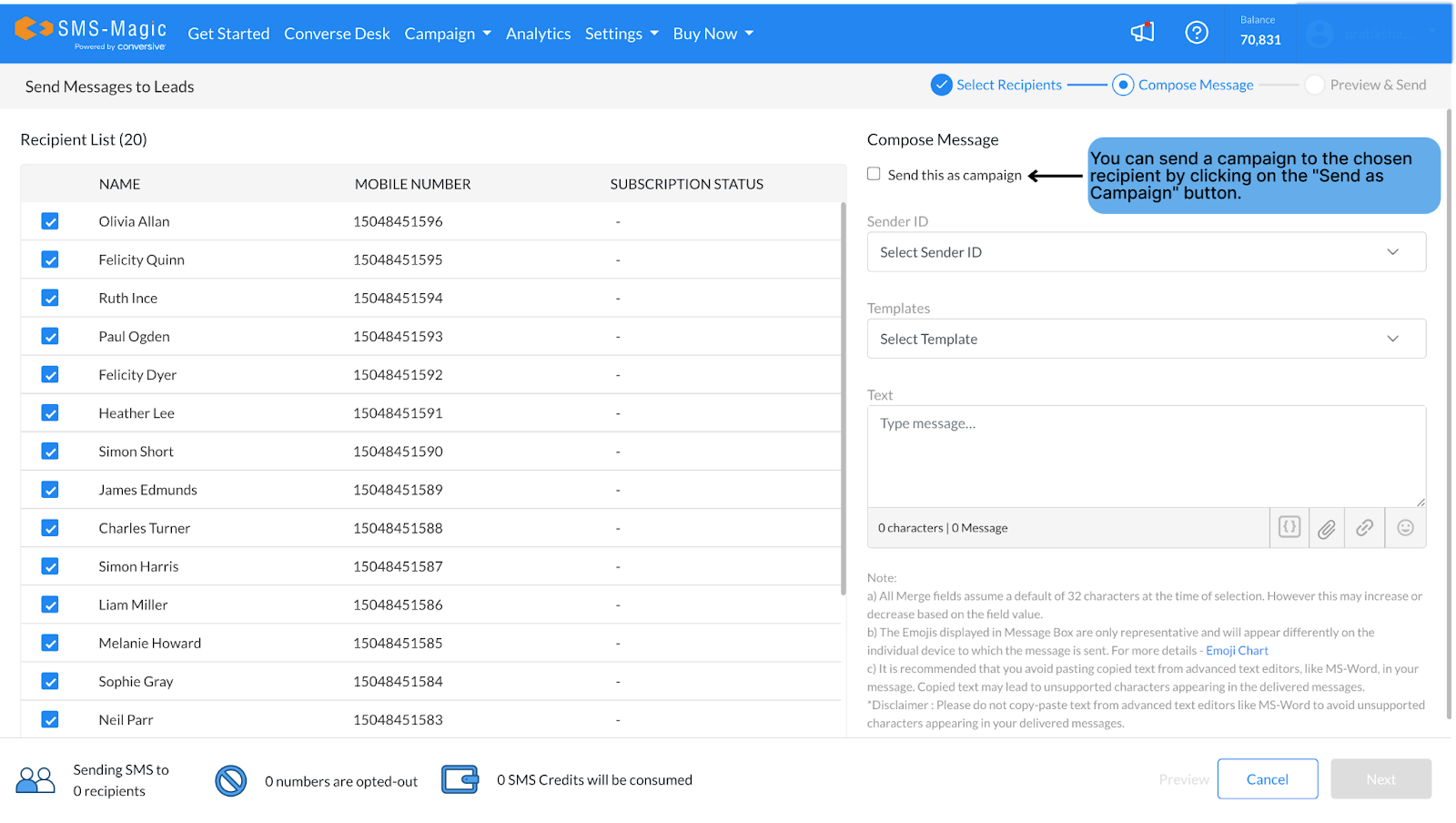1456x823 pixels.
Task: Expand the Buy Now menu dropdown
Action: click(713, 34)
